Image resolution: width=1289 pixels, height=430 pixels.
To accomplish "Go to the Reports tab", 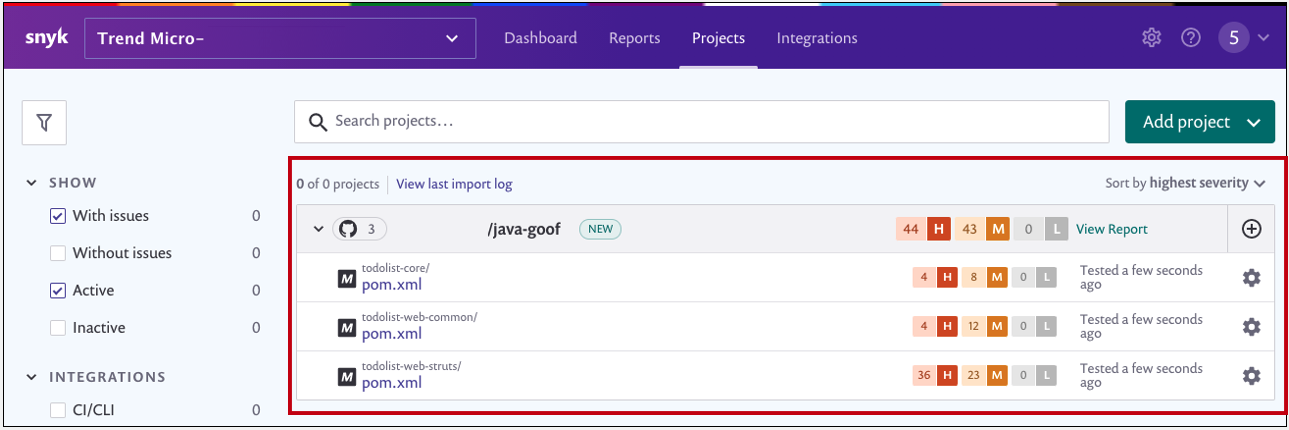I will click(x=634, y=38).
